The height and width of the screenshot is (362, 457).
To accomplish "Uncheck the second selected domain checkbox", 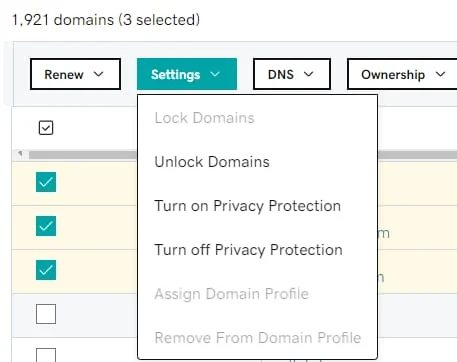I will pos(46,226).
